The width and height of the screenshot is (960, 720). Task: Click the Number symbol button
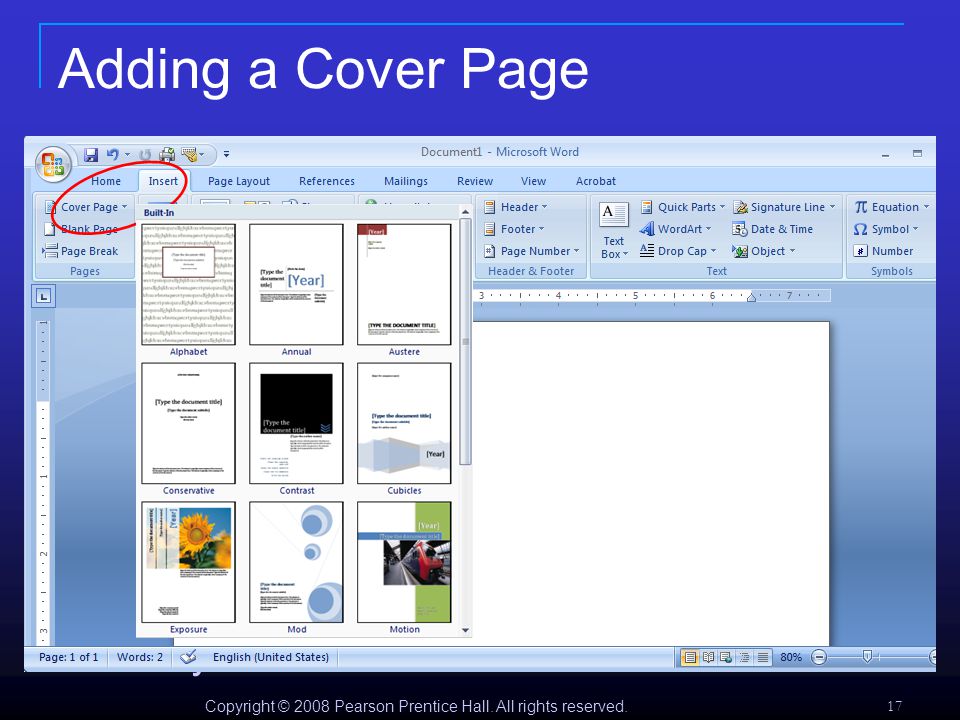click(x=883, y=251)
